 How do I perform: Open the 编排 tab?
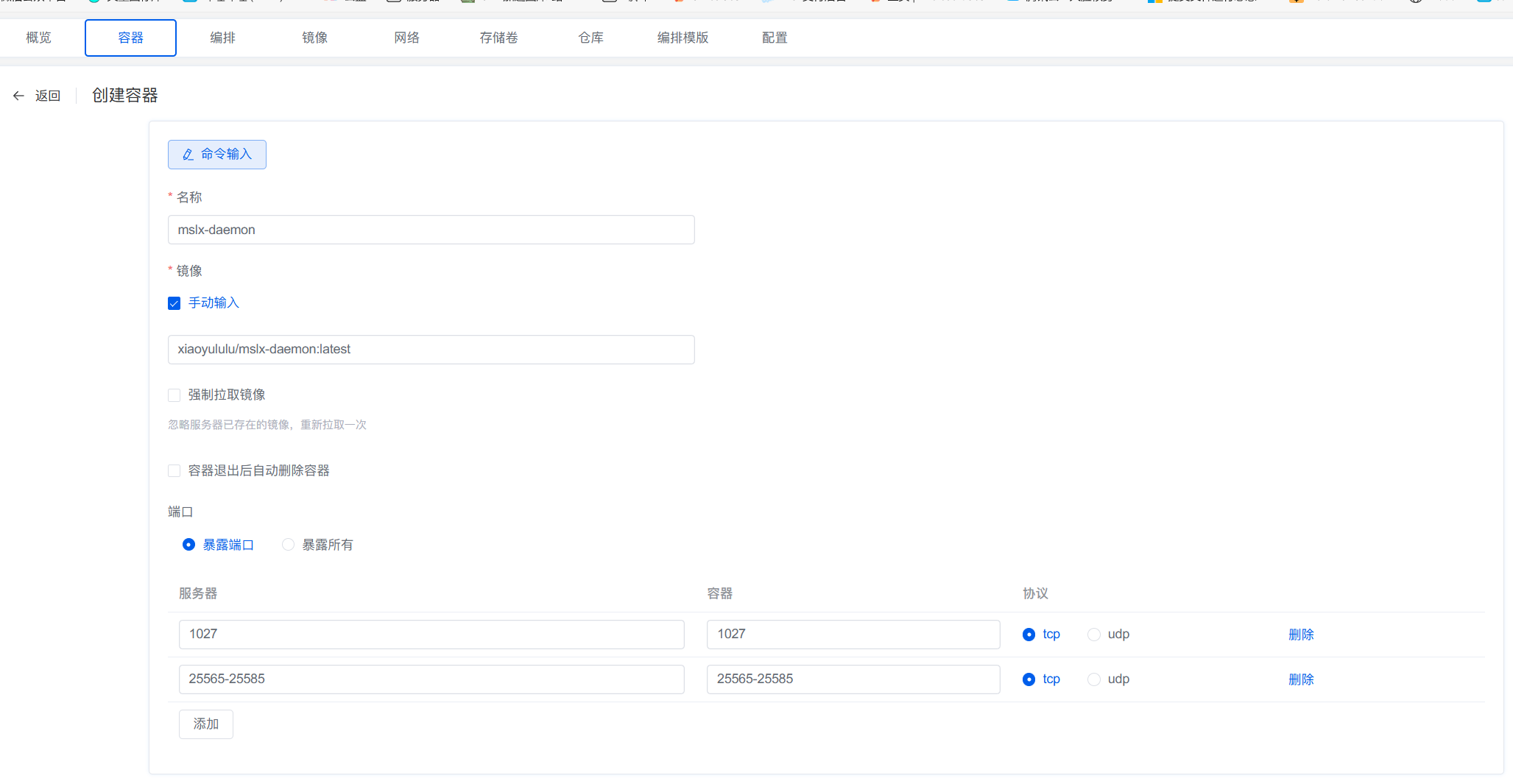coord(222,38)
